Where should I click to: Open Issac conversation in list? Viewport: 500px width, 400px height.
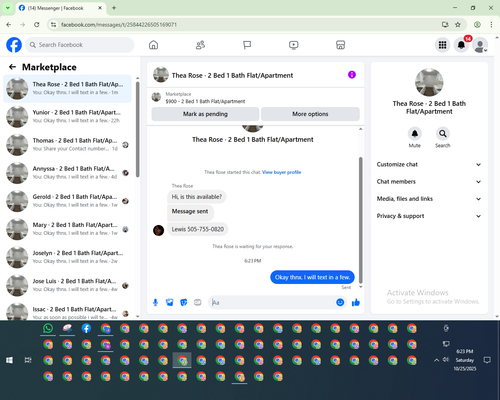click(68, 311)
